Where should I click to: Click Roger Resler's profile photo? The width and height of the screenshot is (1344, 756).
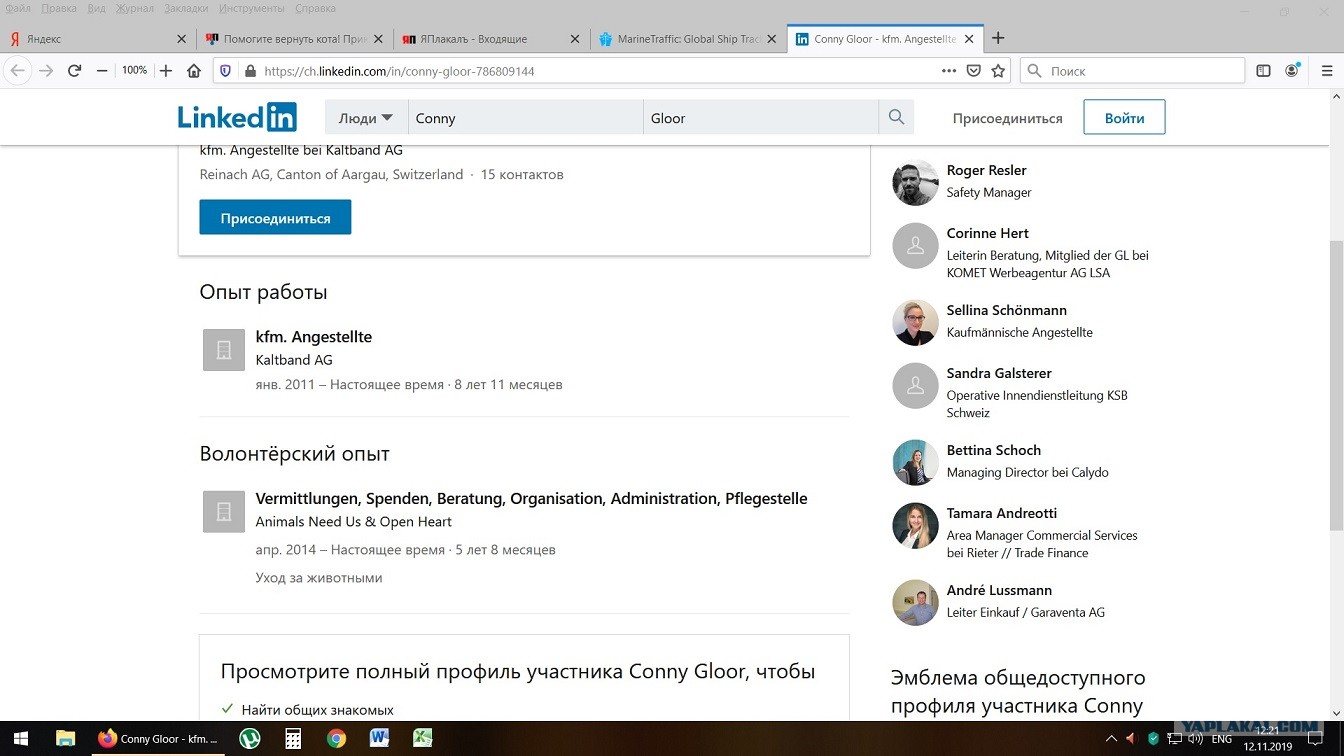click(x=915, y=182)
